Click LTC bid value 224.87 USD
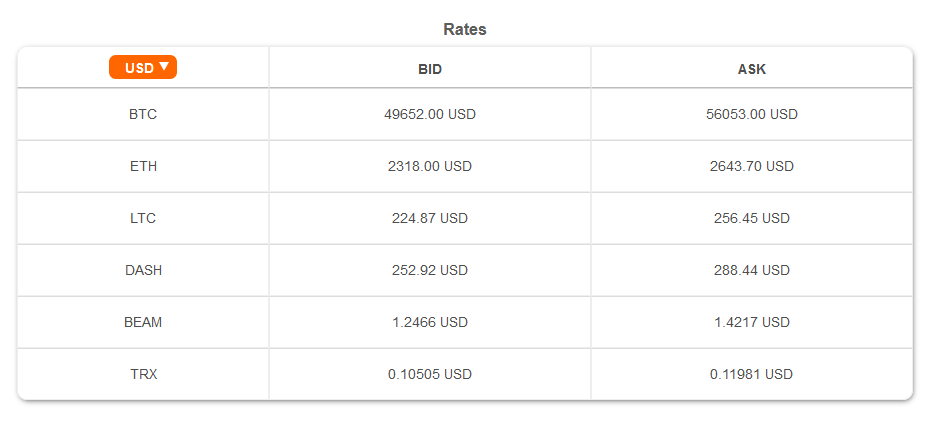This screenshot has height=431, width=937. (x=430, y=218)
